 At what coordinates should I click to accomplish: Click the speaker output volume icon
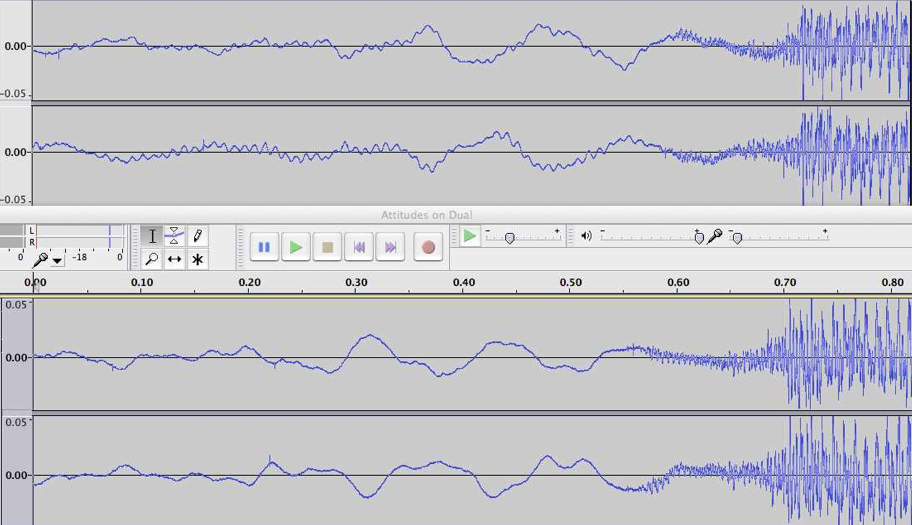click(586, 235)
